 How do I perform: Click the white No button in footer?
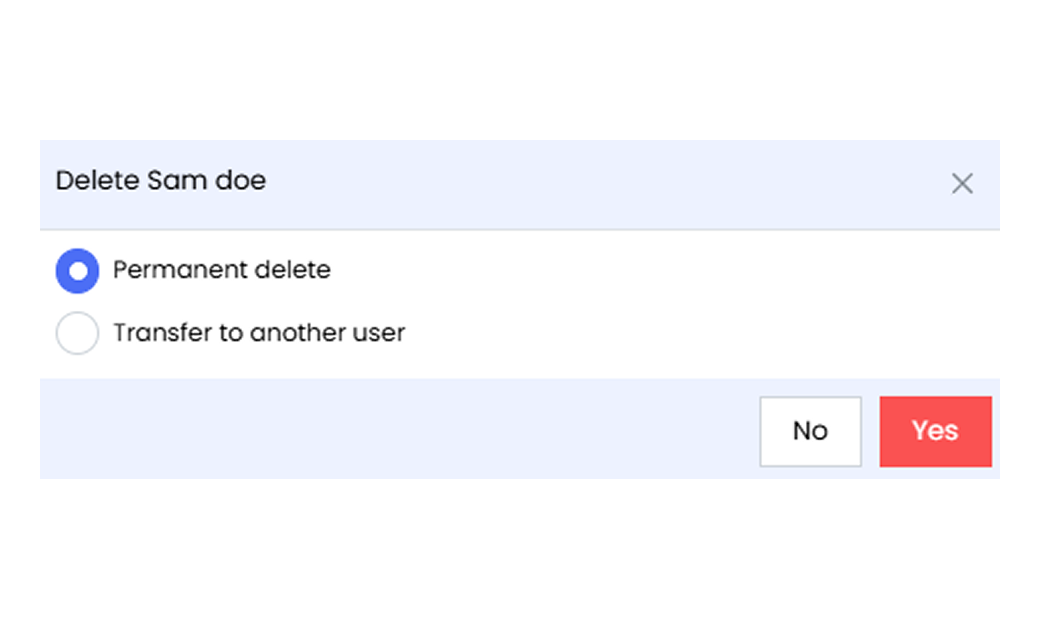(x=810, y=431)
